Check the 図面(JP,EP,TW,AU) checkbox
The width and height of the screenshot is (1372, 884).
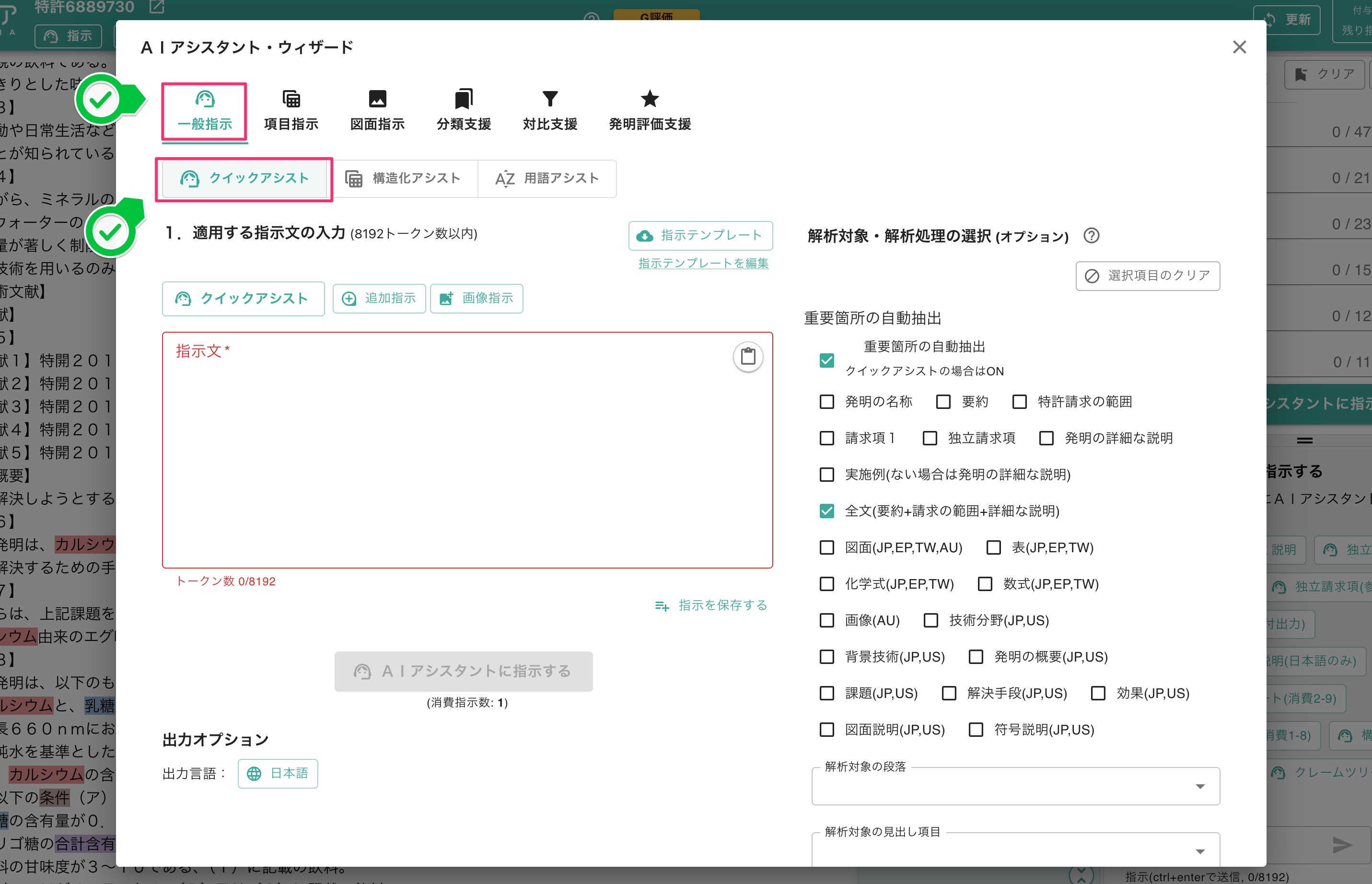(x=826, y=547)
